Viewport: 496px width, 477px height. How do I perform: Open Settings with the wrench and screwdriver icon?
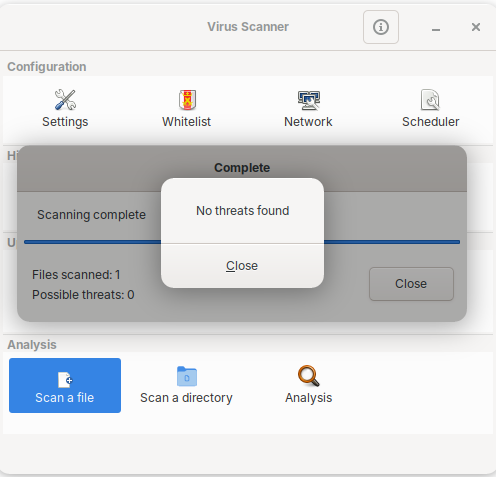pos(65,99)
